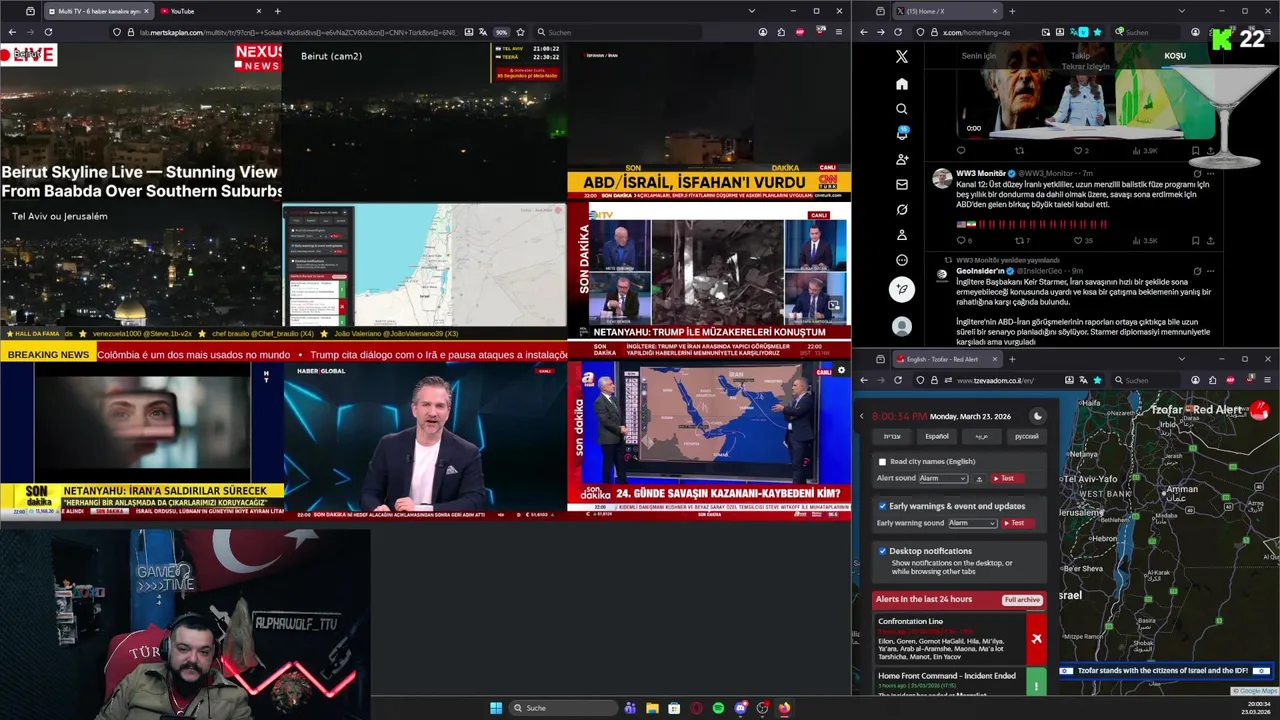Viewport: 1280px width, 720px height.
Task: Uncheck Desktop notifications checkbox
Action: click(882, 551)
